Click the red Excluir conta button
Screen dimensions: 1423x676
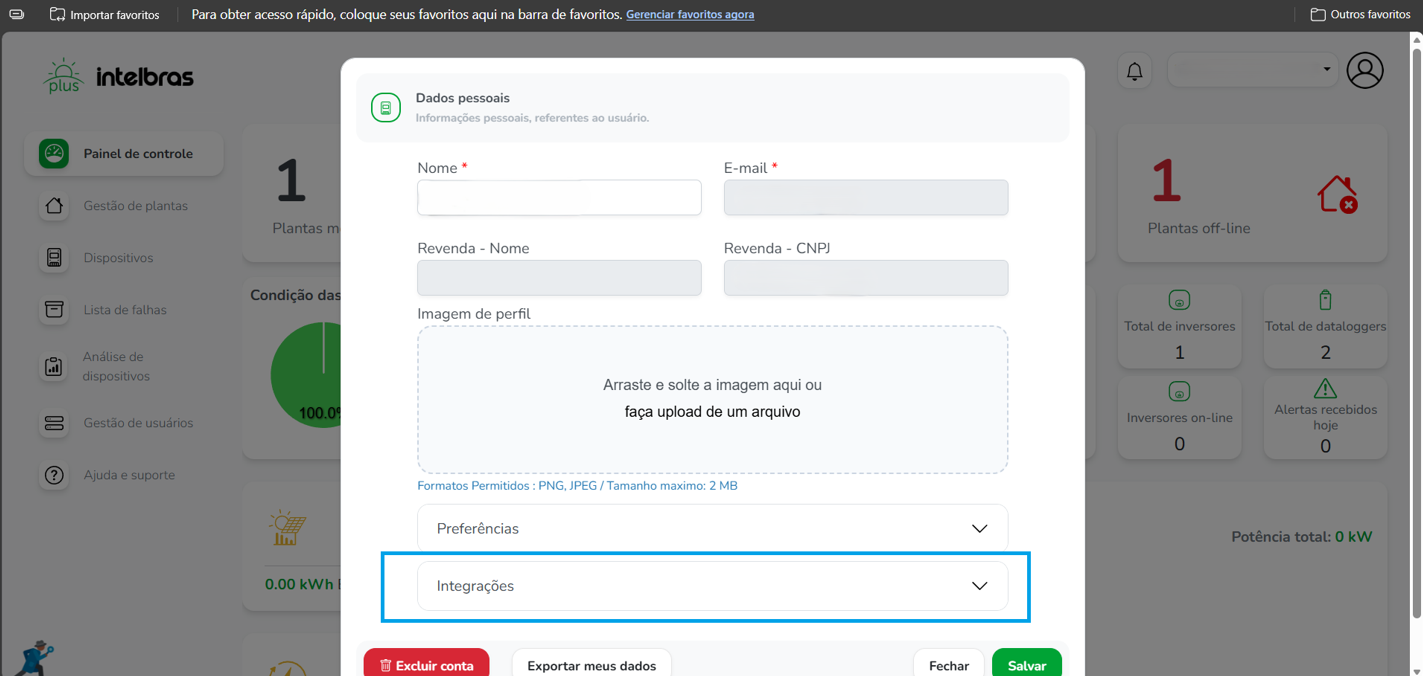(x=426, y=665)
